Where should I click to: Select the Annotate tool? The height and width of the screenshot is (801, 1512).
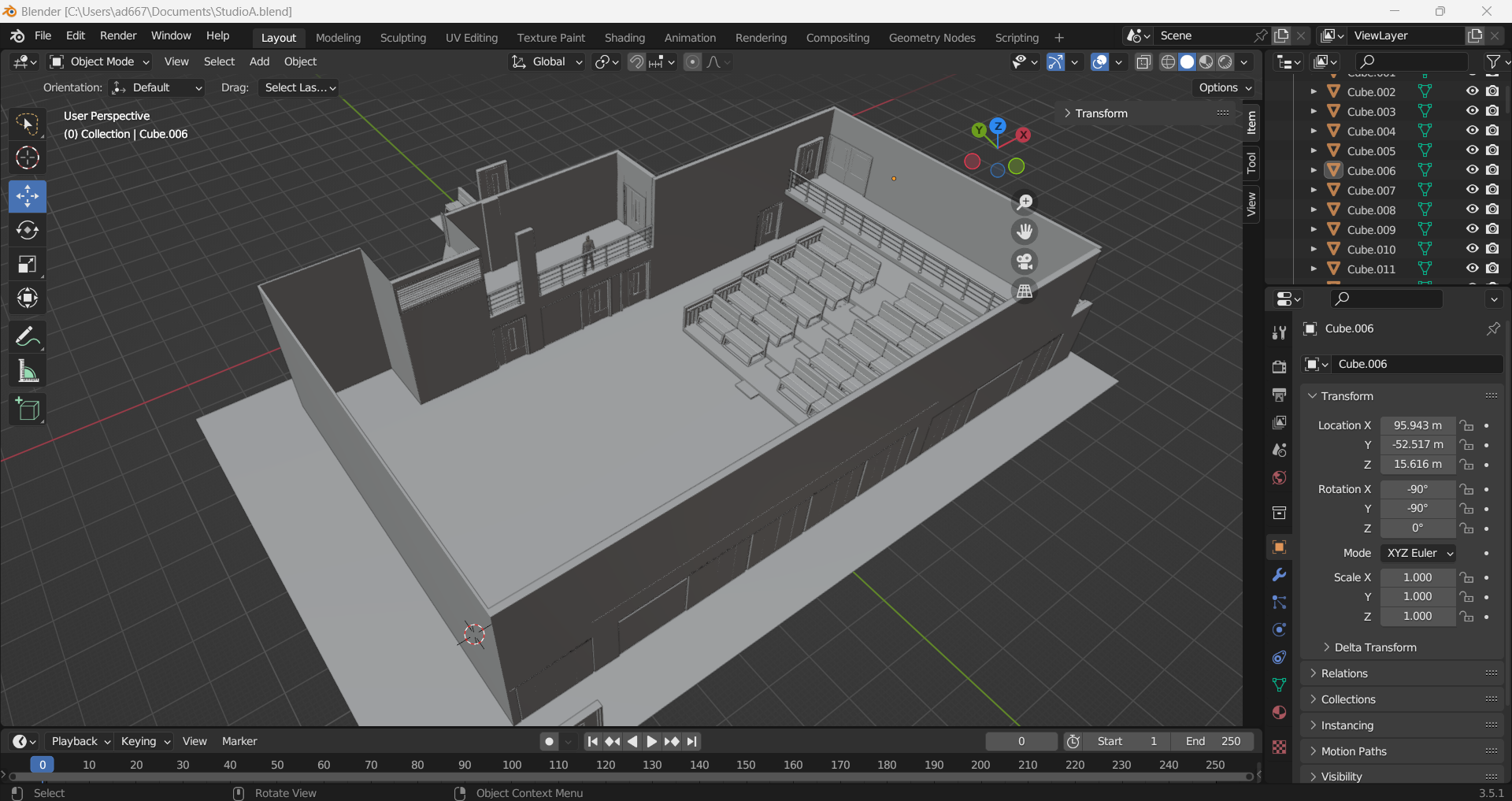(28, 337)
